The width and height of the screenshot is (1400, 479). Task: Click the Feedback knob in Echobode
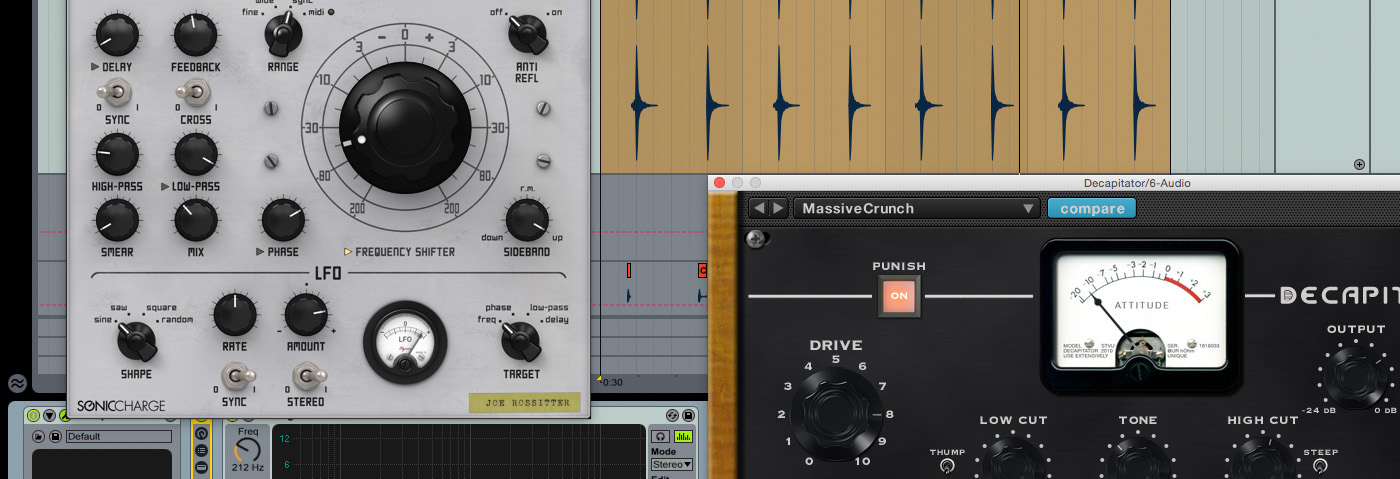195,36
